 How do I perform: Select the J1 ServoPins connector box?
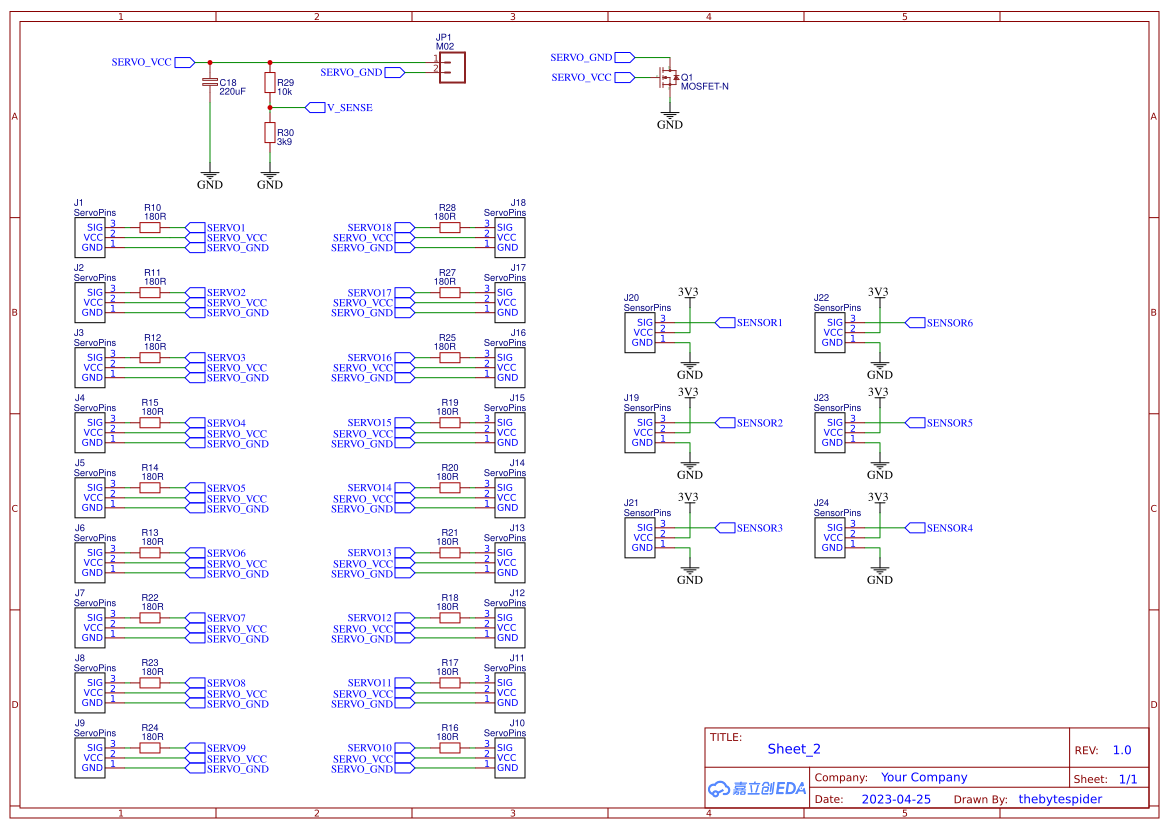(90, 237)
